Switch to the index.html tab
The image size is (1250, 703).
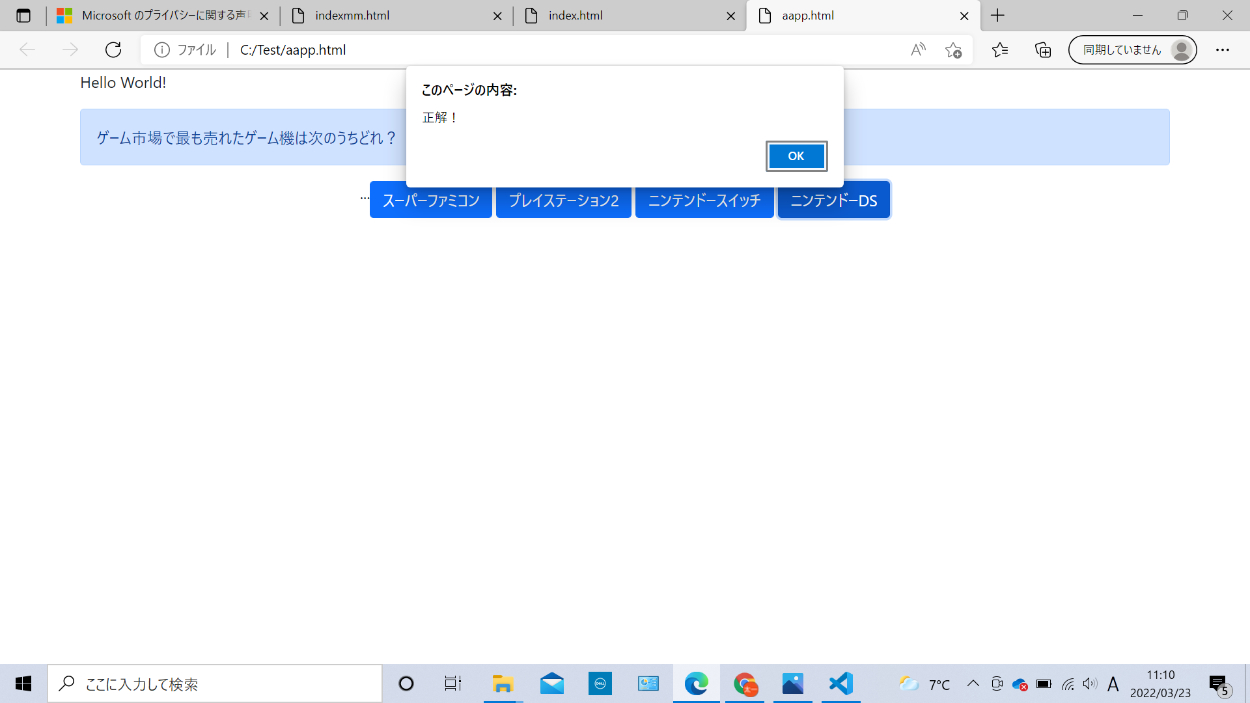[x=625, y=16]
